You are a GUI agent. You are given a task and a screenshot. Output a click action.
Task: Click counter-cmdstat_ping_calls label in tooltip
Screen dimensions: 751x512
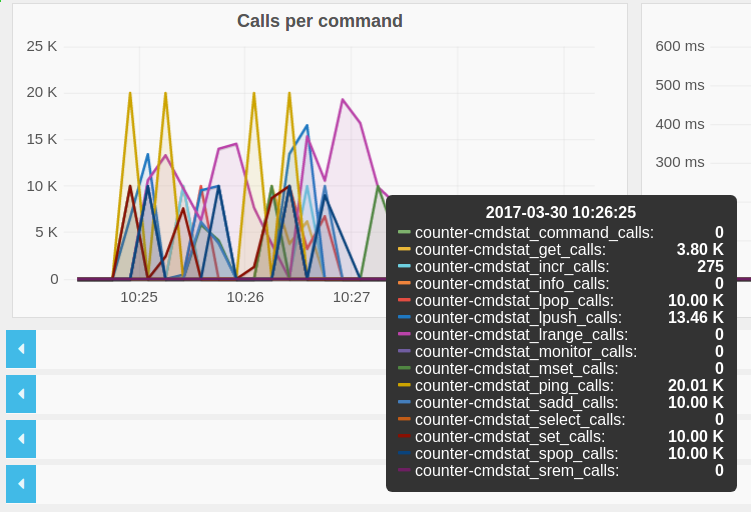point(514,386)
